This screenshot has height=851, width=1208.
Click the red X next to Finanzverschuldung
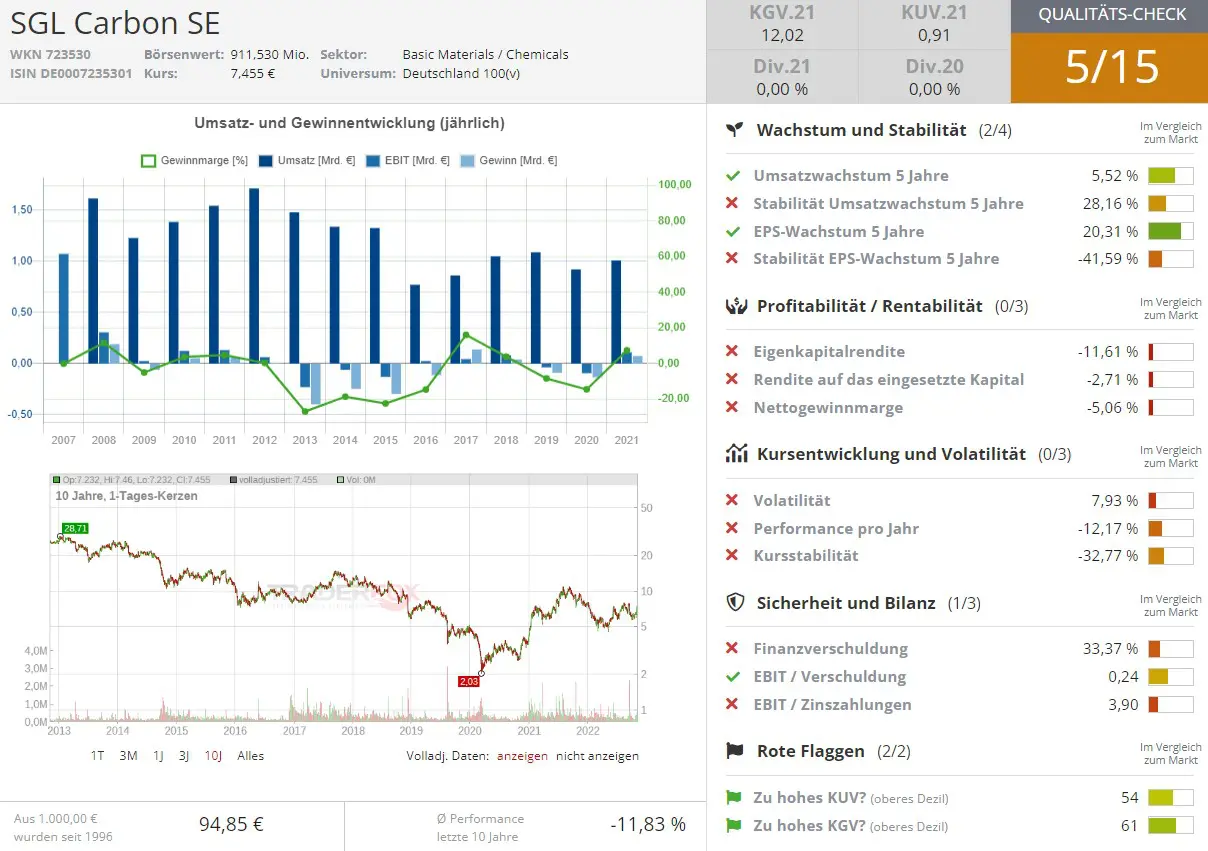click(x=733, y=649)
